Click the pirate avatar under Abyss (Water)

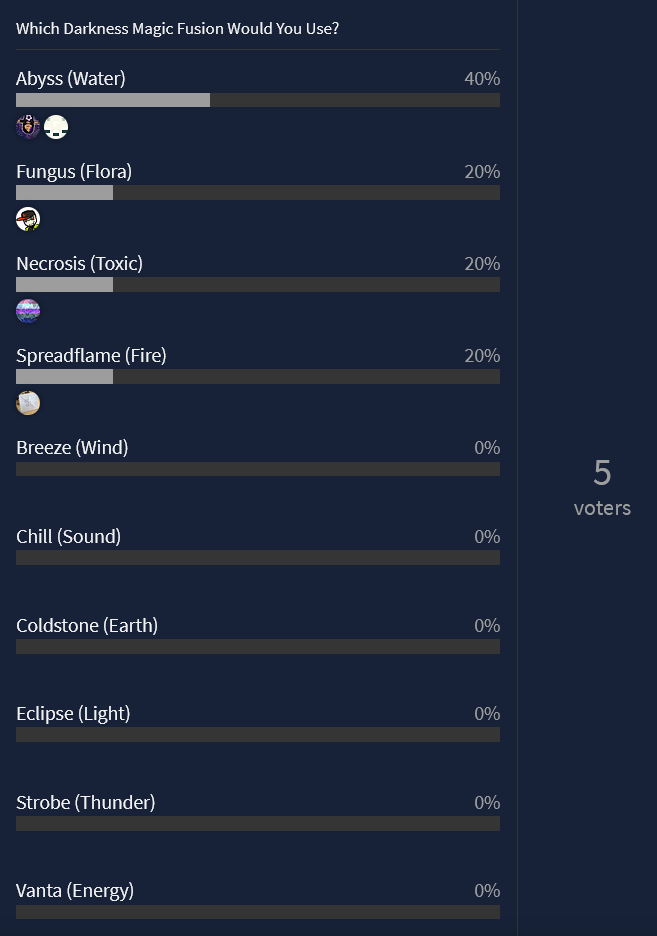coord(28,127)
